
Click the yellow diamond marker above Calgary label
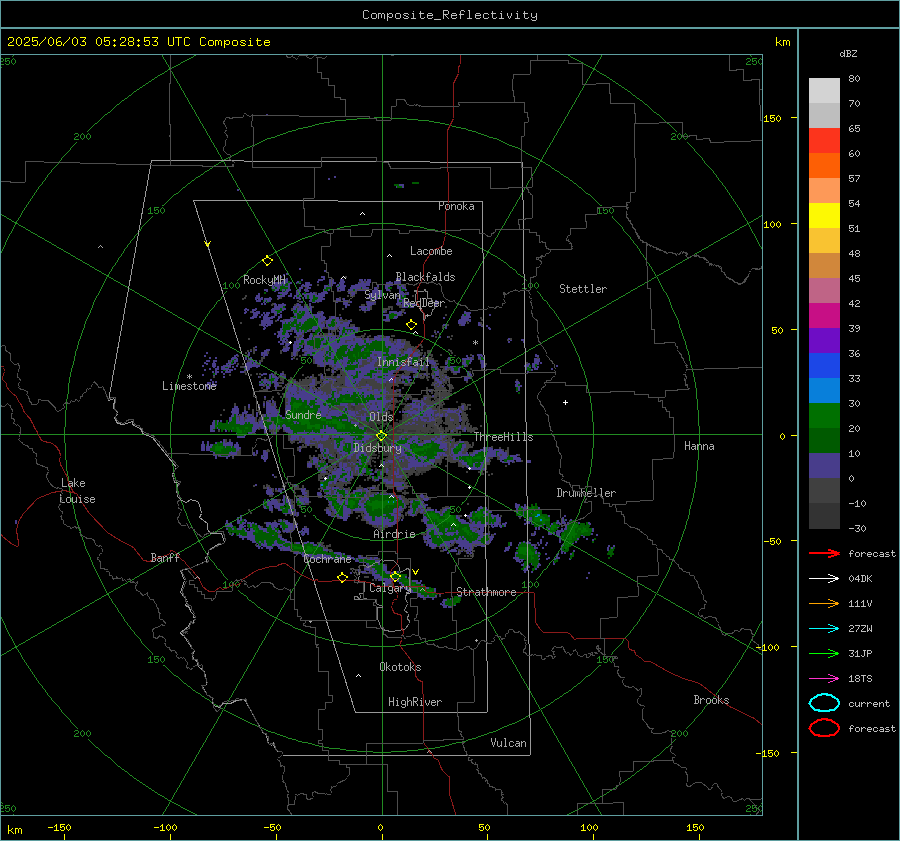coord(395,576)
